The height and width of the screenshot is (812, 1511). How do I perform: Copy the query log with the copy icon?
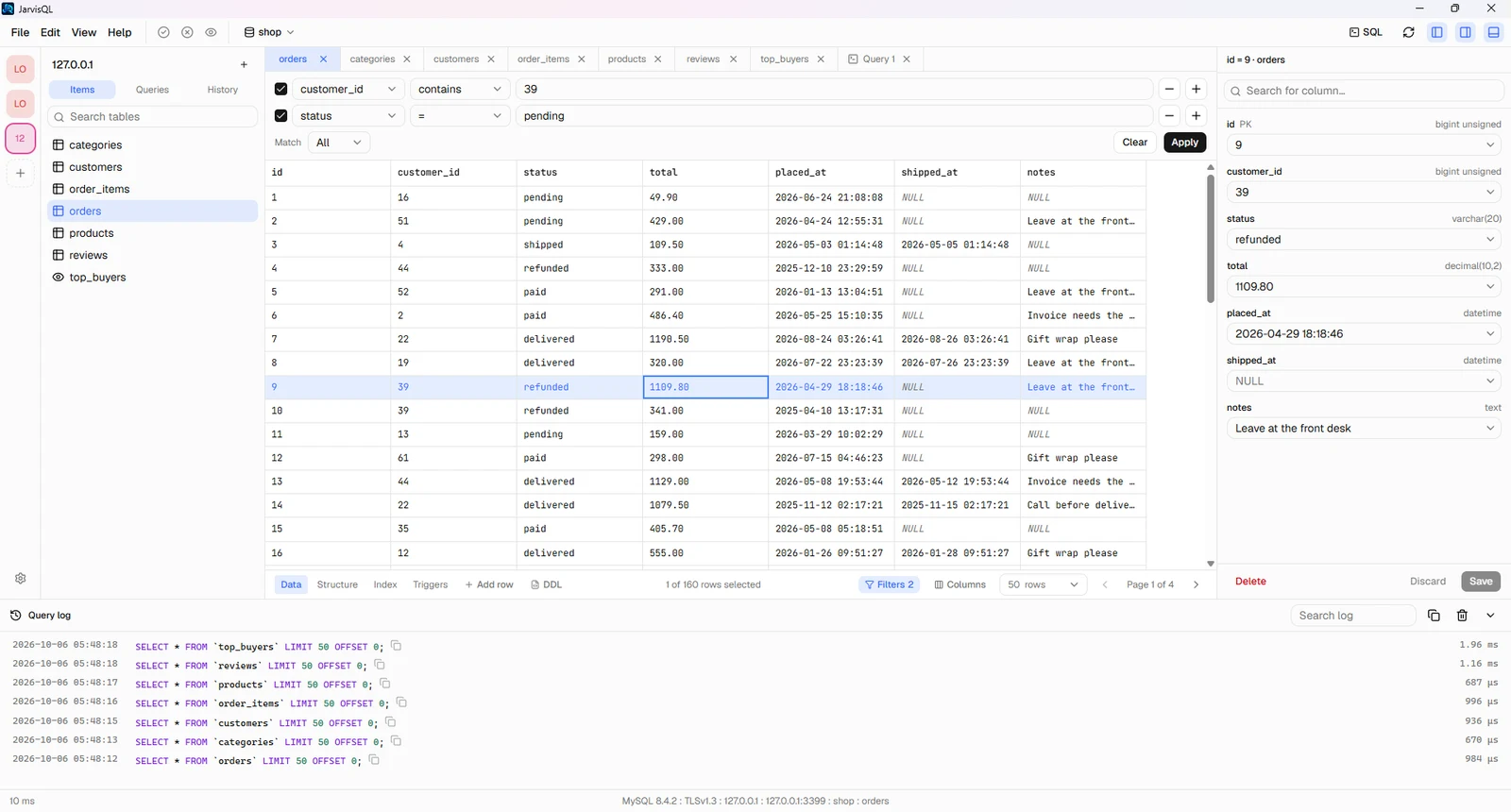1434,616
